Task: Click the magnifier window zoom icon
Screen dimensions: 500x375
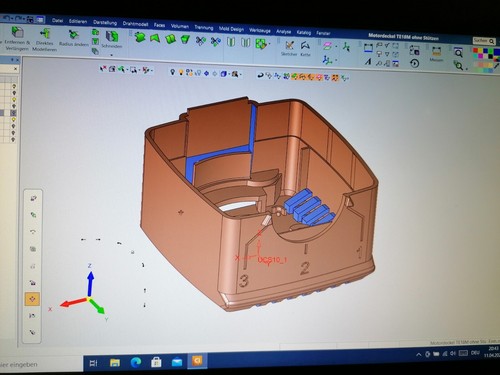Action: (459, 53)
